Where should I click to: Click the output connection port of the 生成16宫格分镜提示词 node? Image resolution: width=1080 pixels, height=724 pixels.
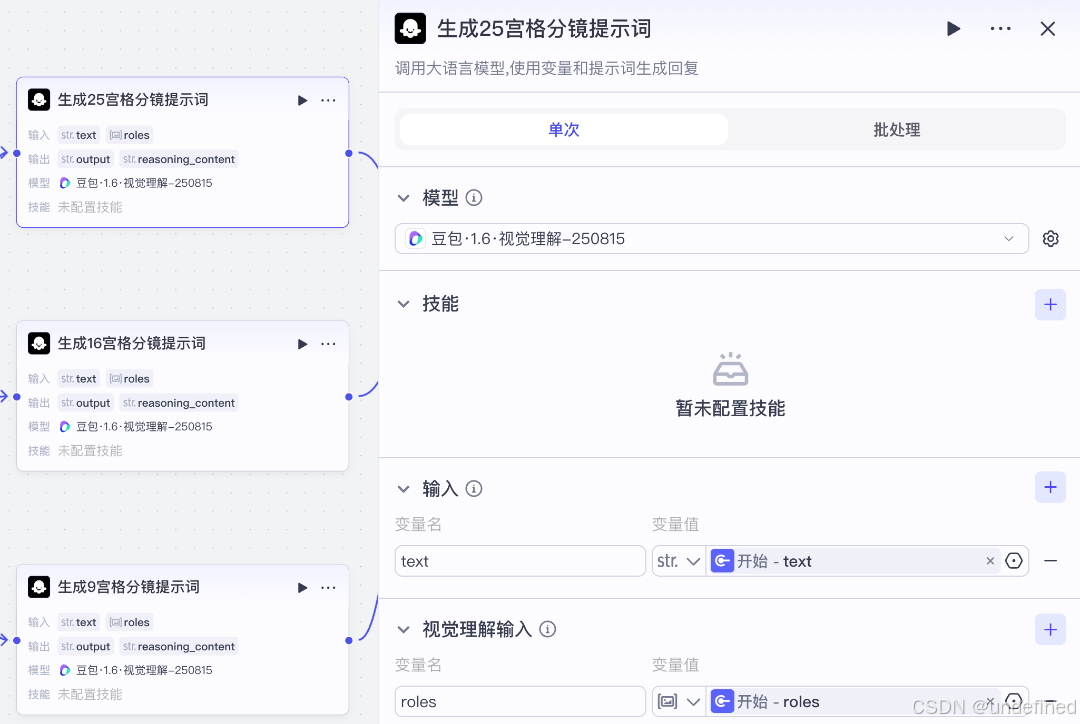coord(349,397)
